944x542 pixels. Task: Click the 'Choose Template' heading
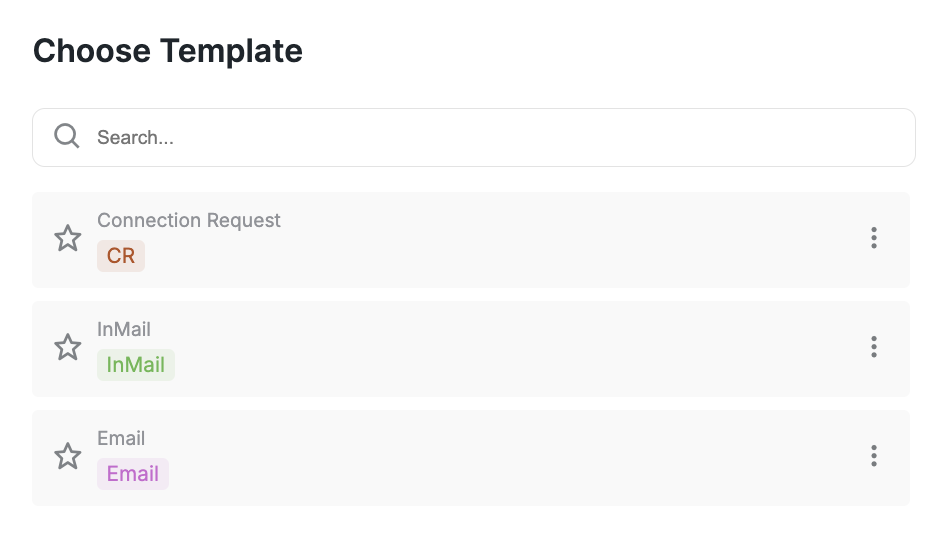click(x=168, y=51)
